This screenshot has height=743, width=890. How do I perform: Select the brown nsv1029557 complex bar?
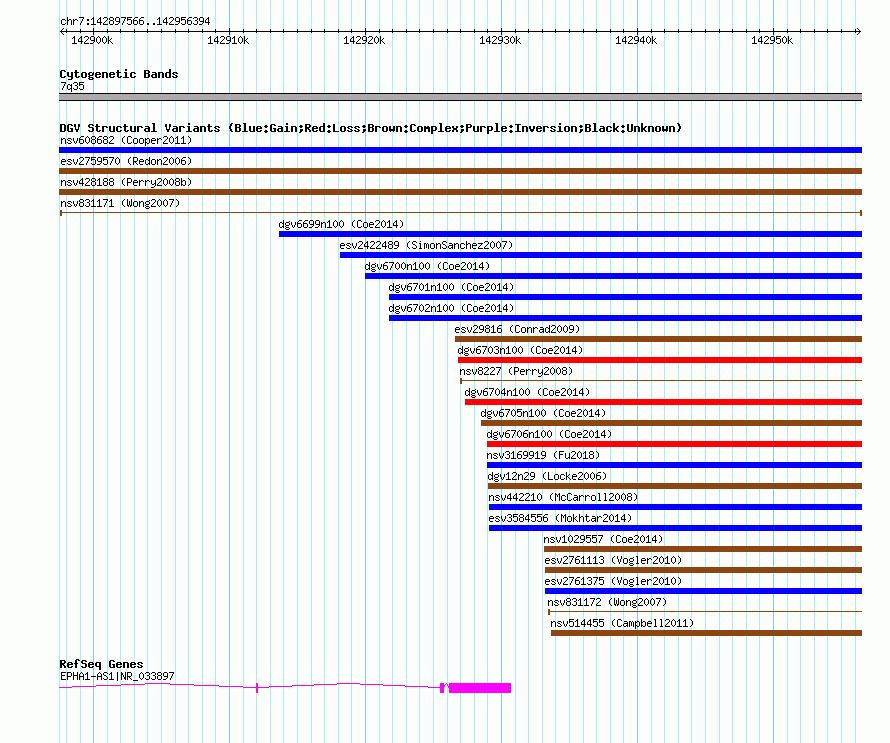click(703, 549)
